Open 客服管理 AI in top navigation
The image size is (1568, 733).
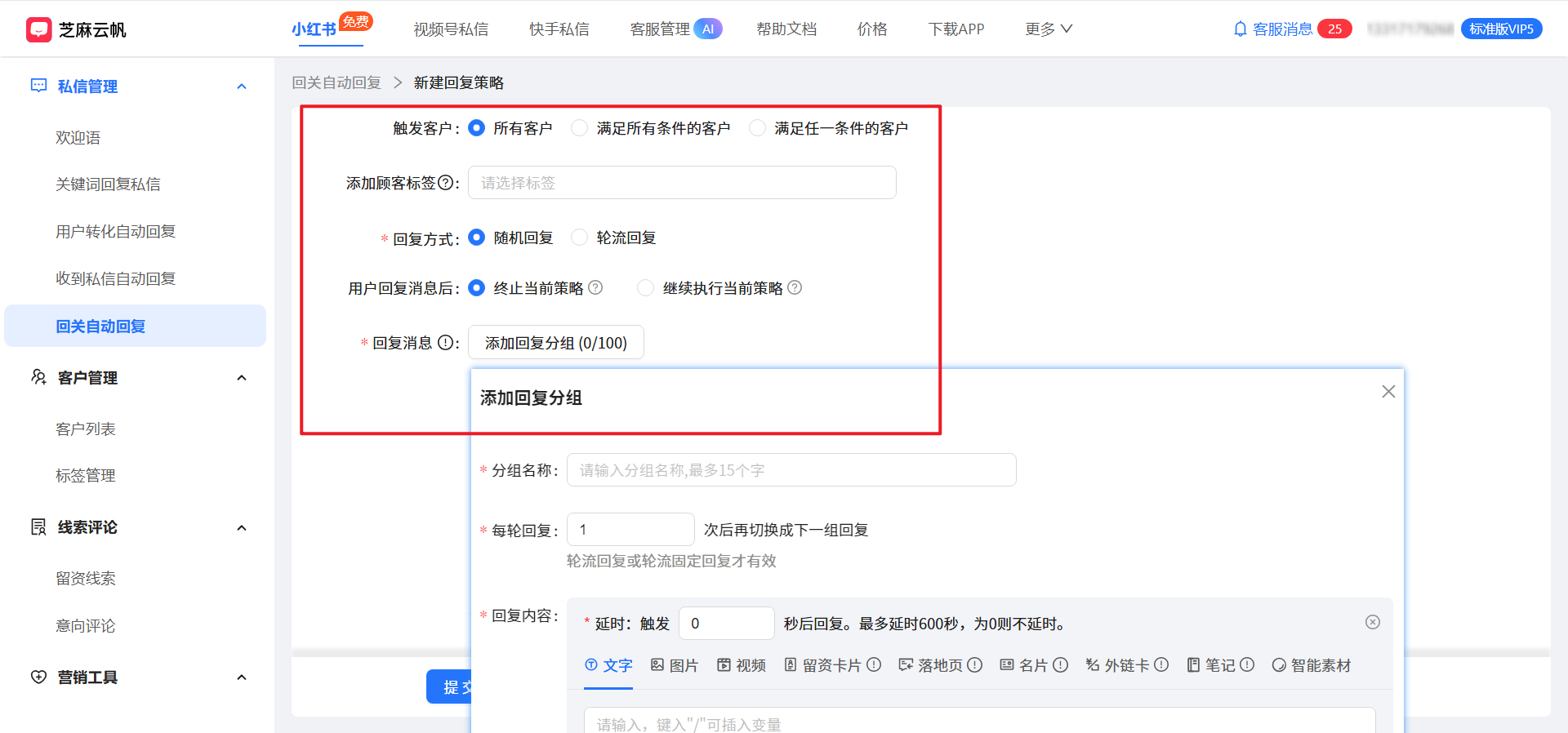tap(676, 29)
